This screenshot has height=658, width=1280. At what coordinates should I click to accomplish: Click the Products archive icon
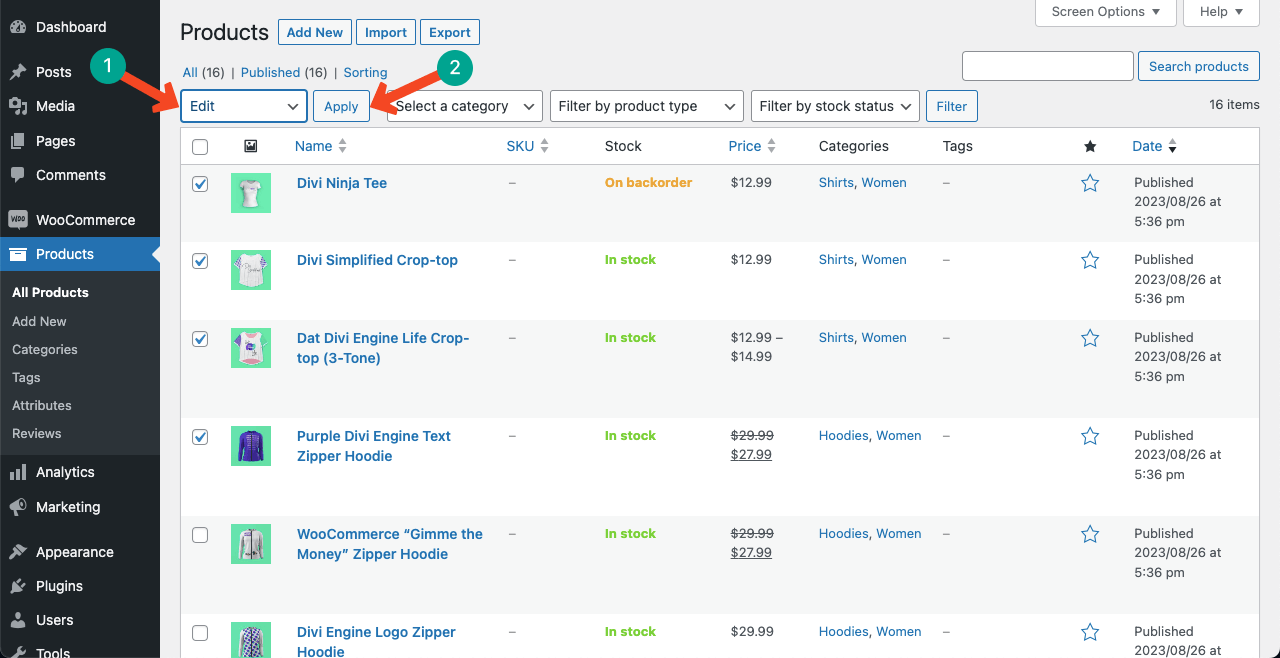tap(18, 254)
